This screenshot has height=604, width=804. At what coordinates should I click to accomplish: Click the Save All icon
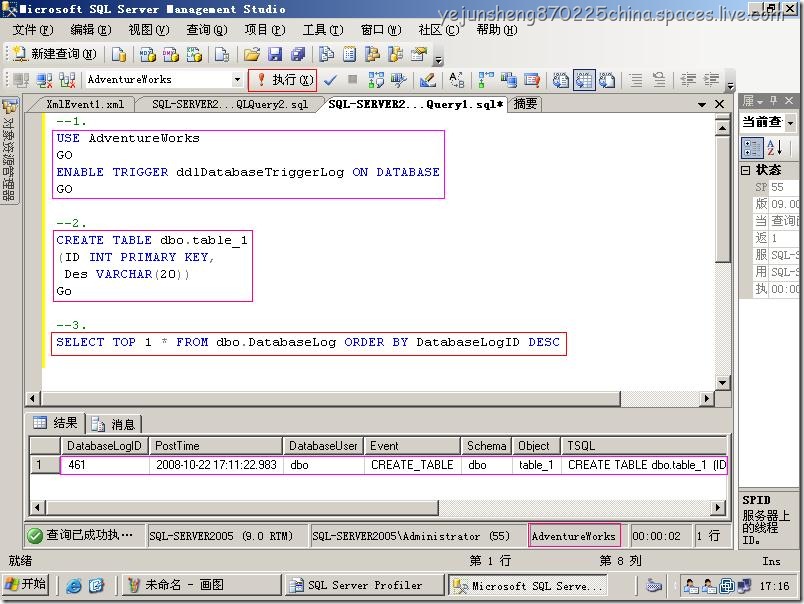[x=298, y=54]
